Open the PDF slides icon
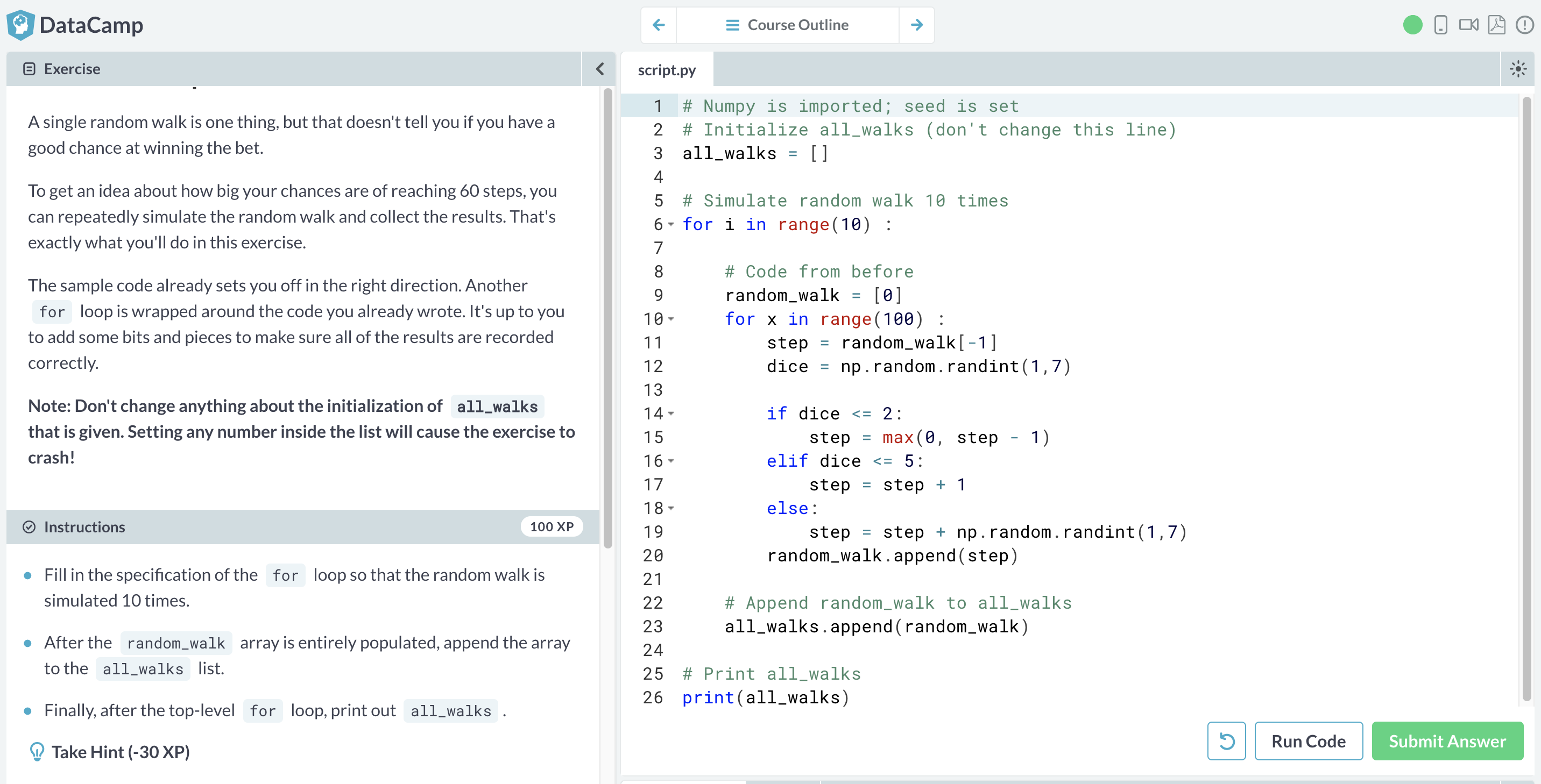Screen dimensions: 1541x784 coord(1497,25)
